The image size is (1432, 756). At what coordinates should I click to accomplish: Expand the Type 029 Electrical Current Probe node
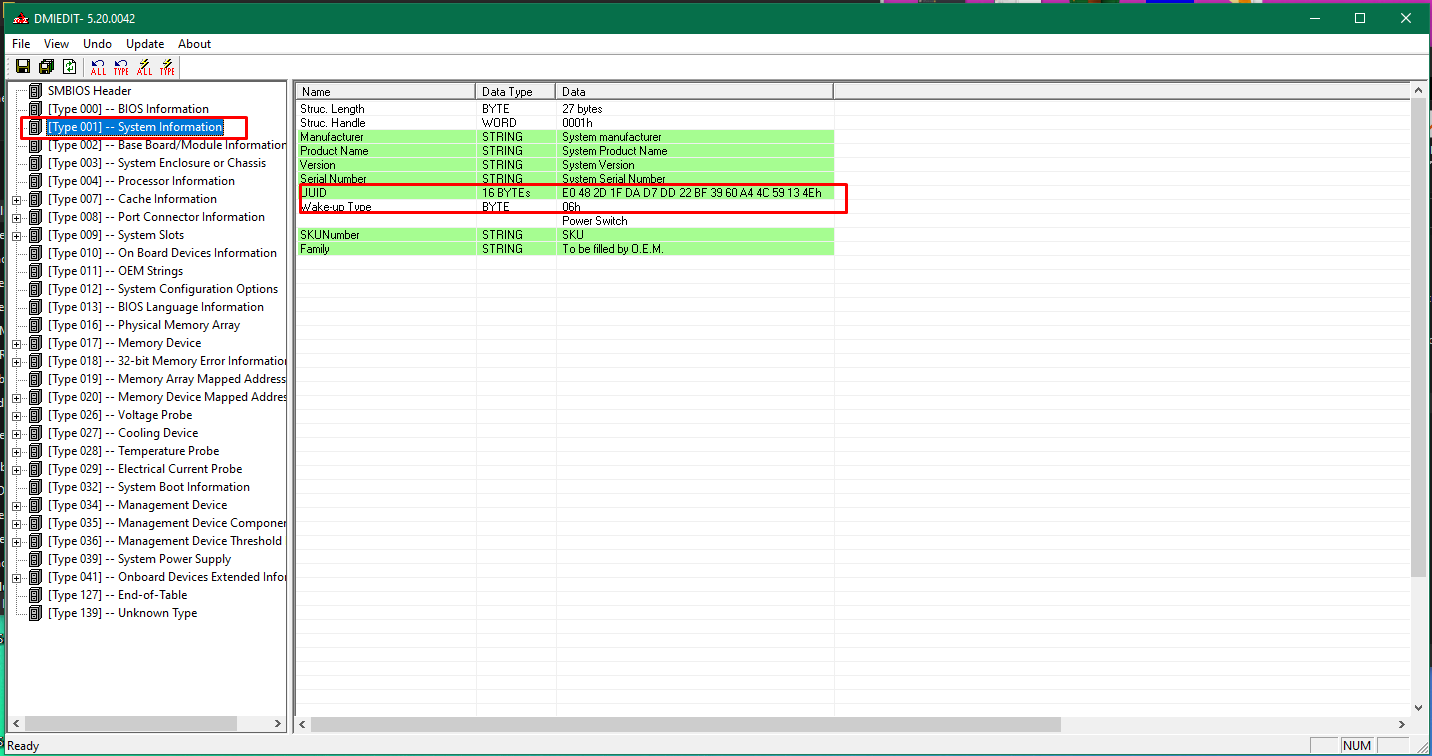click(16, 469)
